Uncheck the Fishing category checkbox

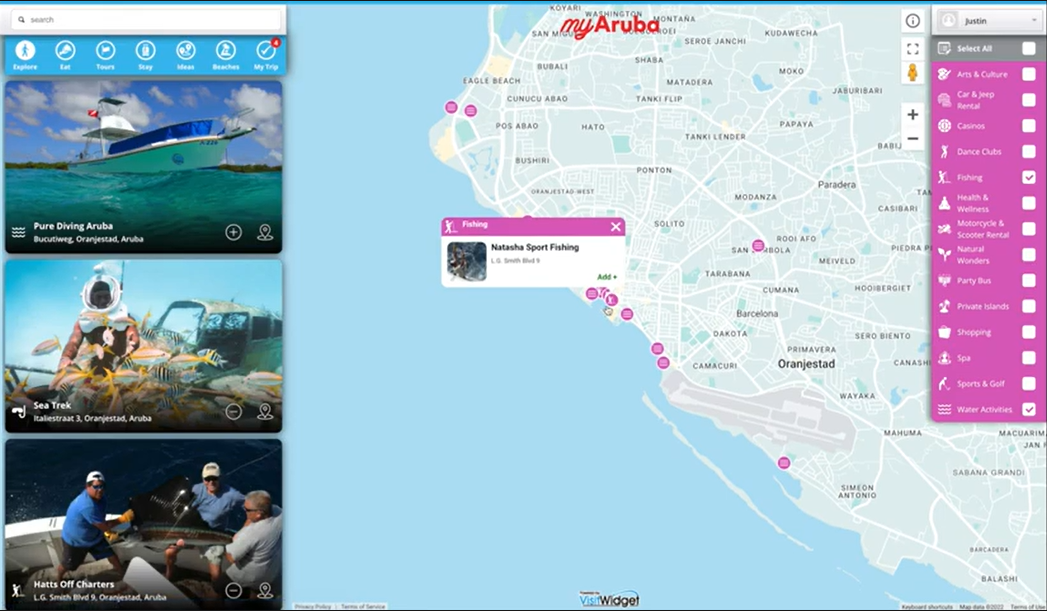point(1029,177)
